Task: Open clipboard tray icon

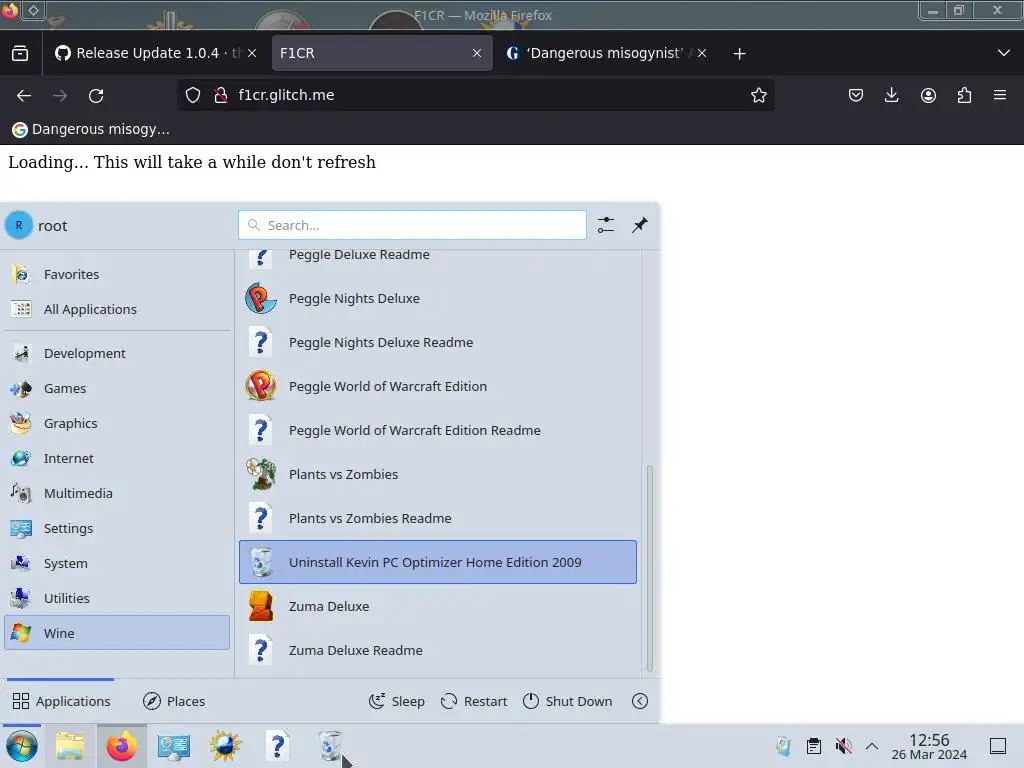Action: click(x=814, y=746)
